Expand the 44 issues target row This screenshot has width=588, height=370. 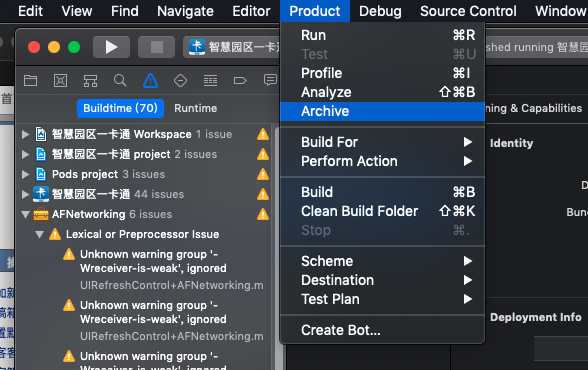click(x=25, y=194)
